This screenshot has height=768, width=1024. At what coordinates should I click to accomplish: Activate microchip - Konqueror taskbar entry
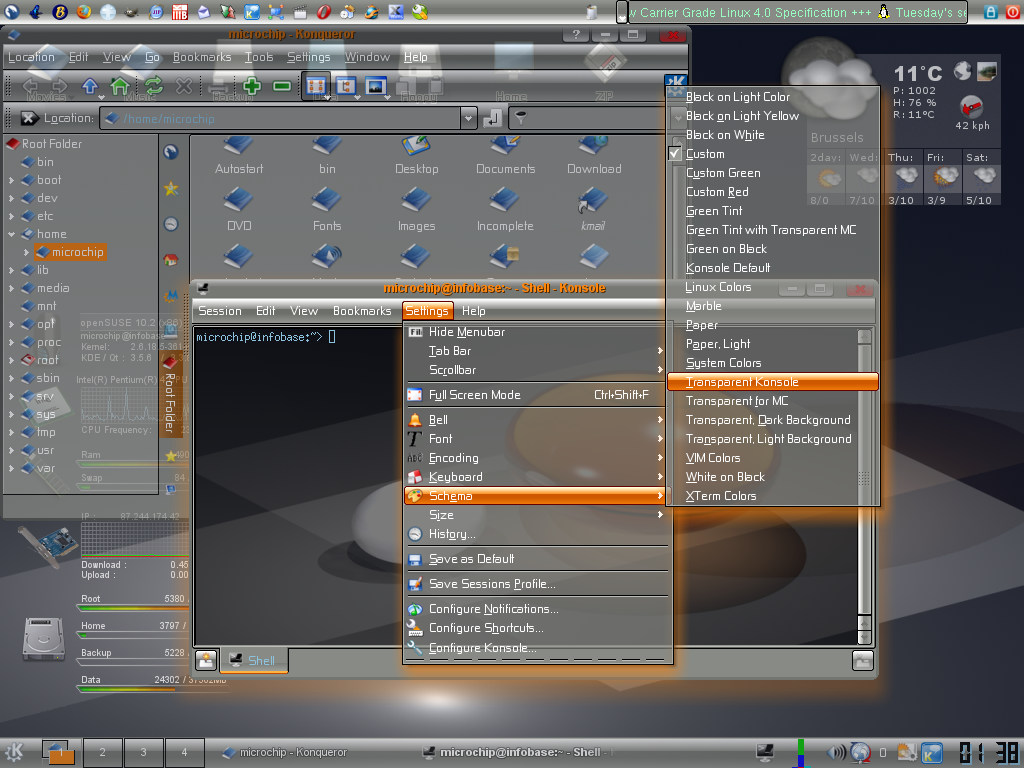coord(285,752)
